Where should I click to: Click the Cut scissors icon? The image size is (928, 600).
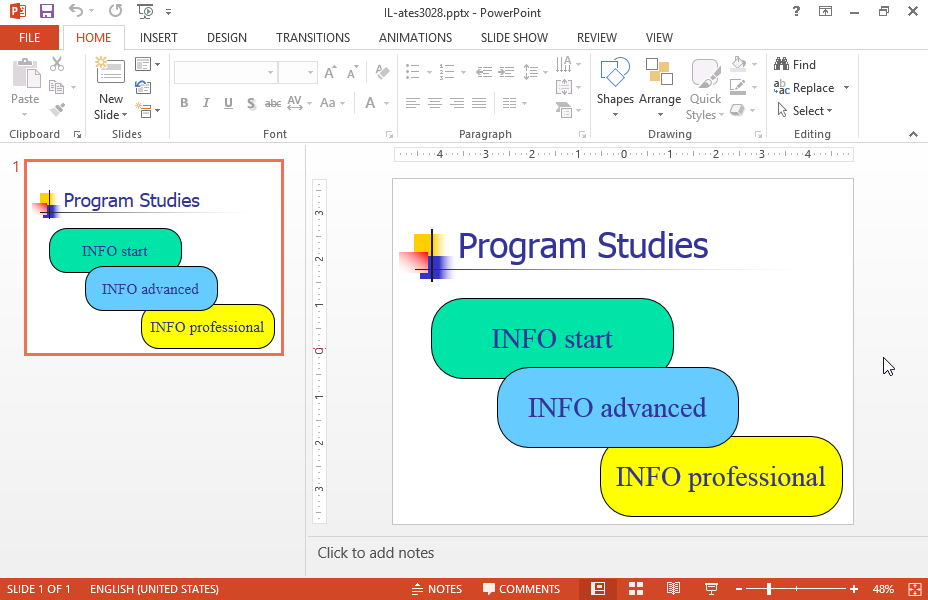(x=57, y=63)
